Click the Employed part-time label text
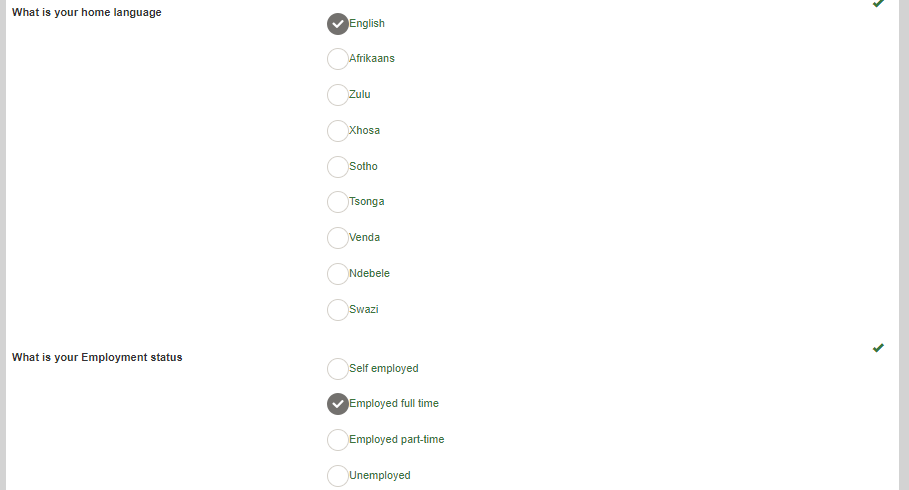The width and height of the screenshot is (909, 490). [397, 439]
